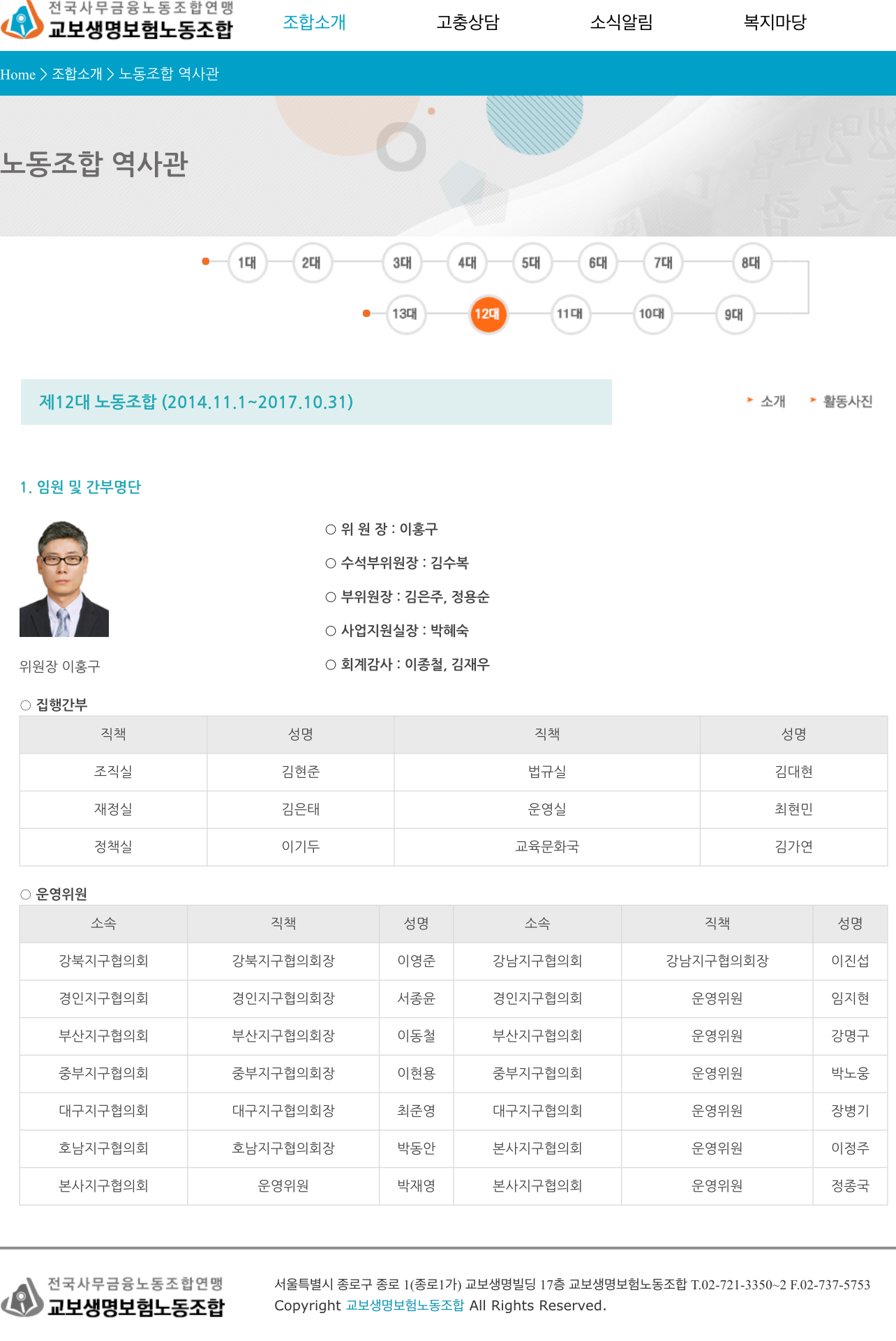The width and height of the screenshot is (896, 1341).
Task: Select the 11대 timeline circle
Action: pyautogui.click(x=569, y=314)
